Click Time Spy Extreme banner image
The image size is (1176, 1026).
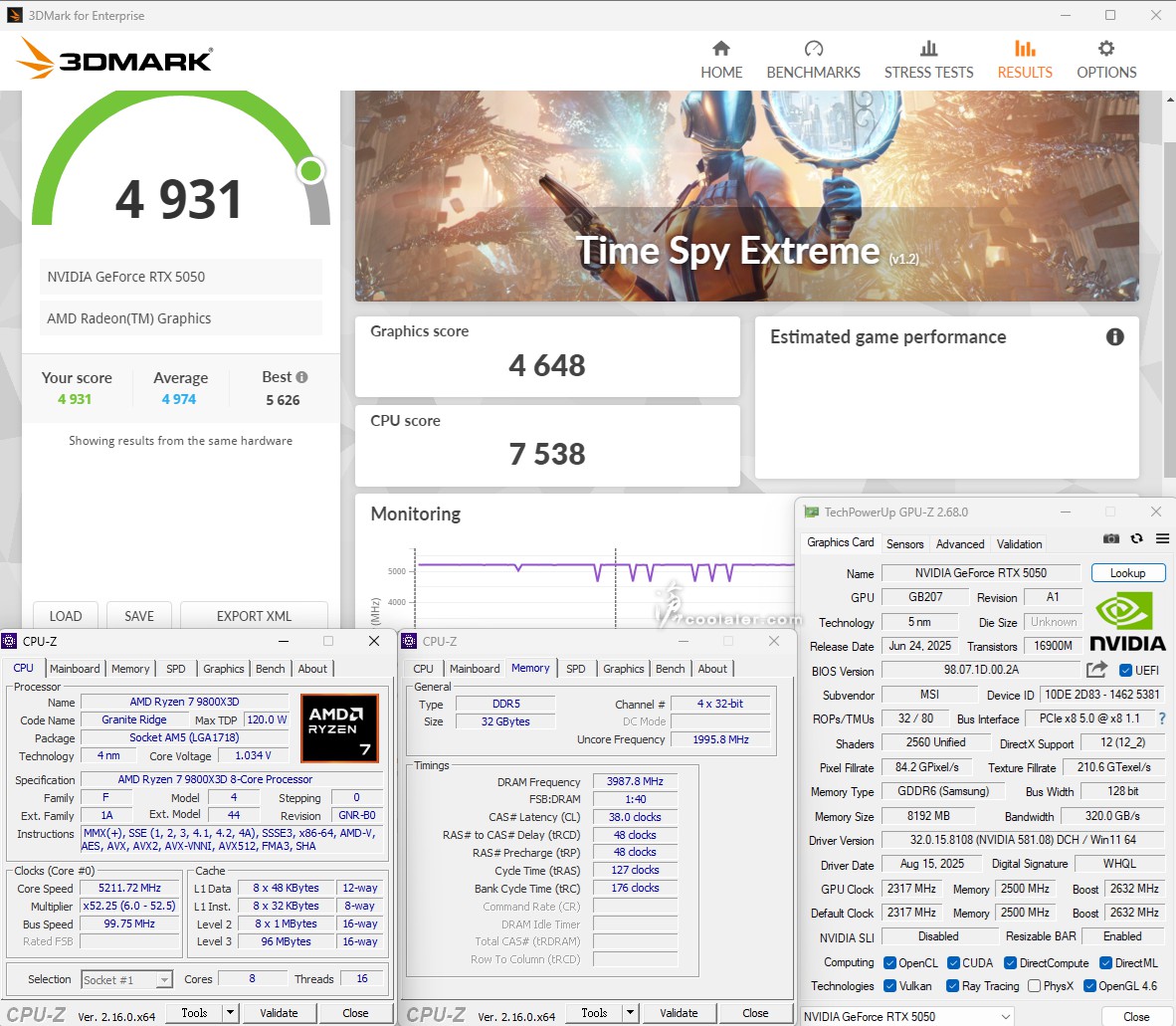tap(746, 196)
